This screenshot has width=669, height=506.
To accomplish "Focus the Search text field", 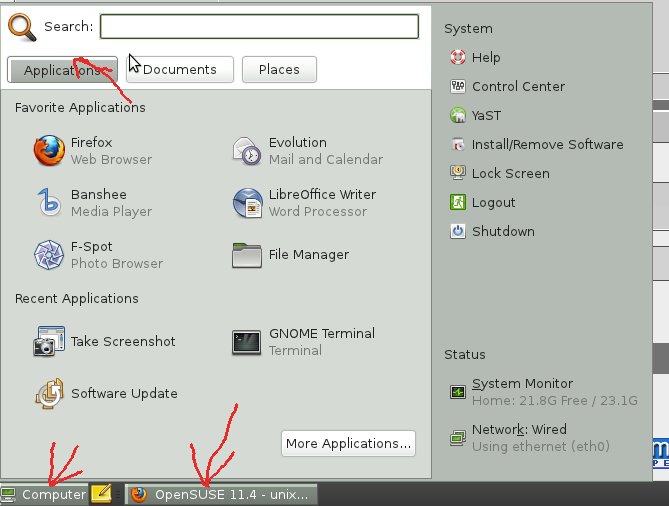I will (x=259, y=26).
